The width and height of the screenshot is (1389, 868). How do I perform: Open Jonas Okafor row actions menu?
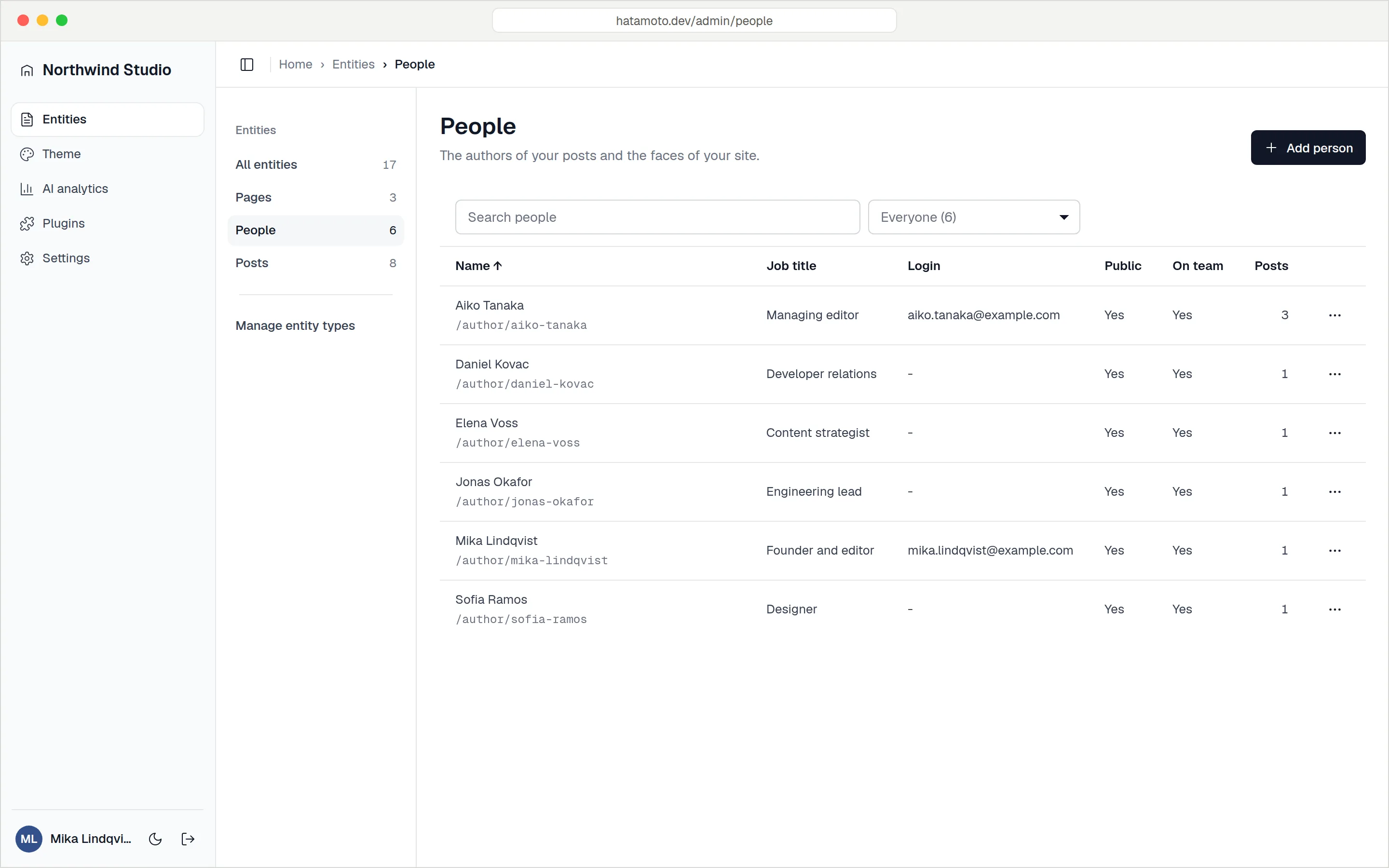pos(1335,491)
